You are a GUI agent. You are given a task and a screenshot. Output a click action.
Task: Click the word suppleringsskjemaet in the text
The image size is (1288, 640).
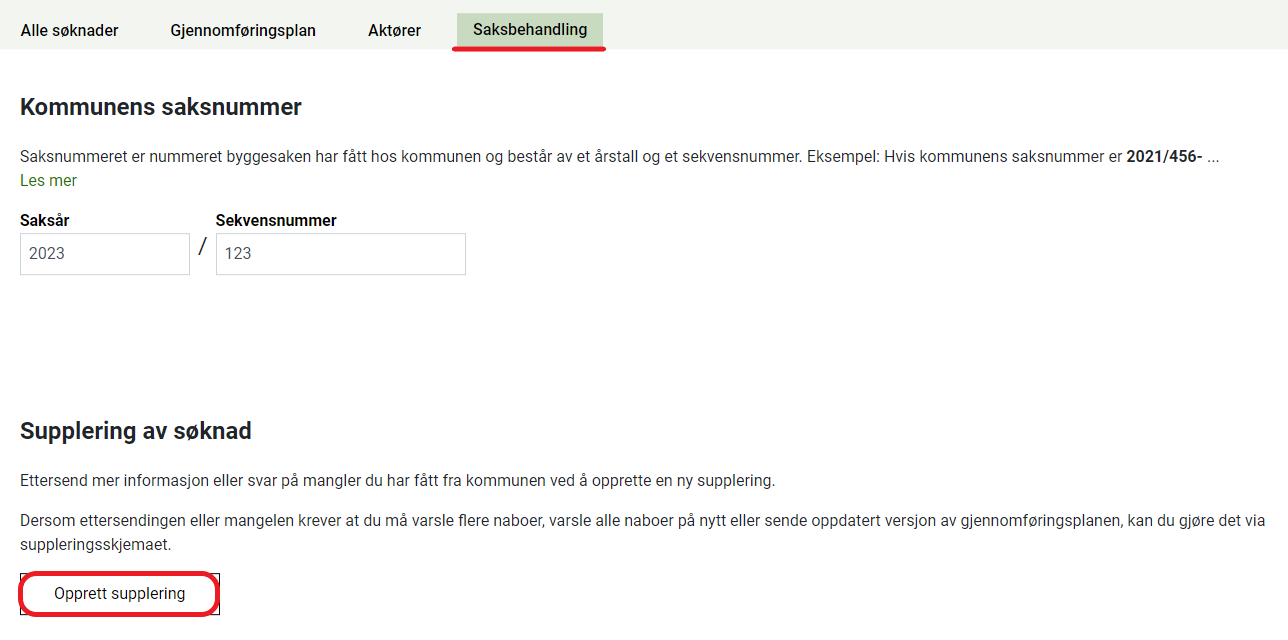point(96,545)
